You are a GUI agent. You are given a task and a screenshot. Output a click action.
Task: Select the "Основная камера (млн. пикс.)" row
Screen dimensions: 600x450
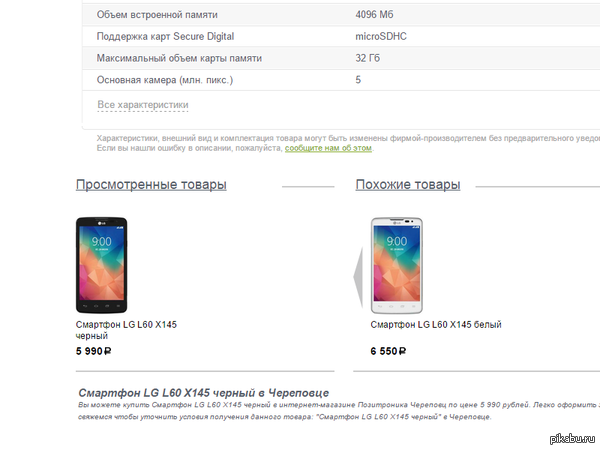165,80
